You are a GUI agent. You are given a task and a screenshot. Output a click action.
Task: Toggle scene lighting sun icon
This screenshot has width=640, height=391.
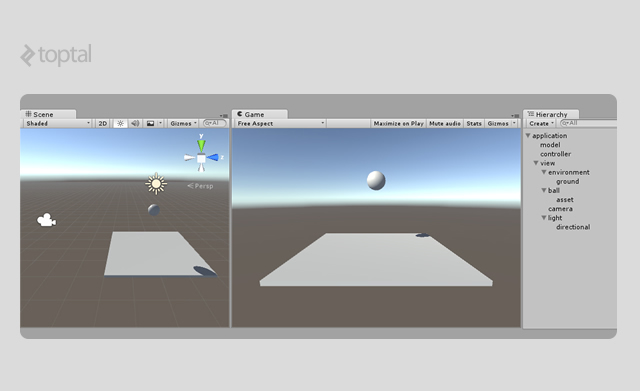tap(120, 123)
